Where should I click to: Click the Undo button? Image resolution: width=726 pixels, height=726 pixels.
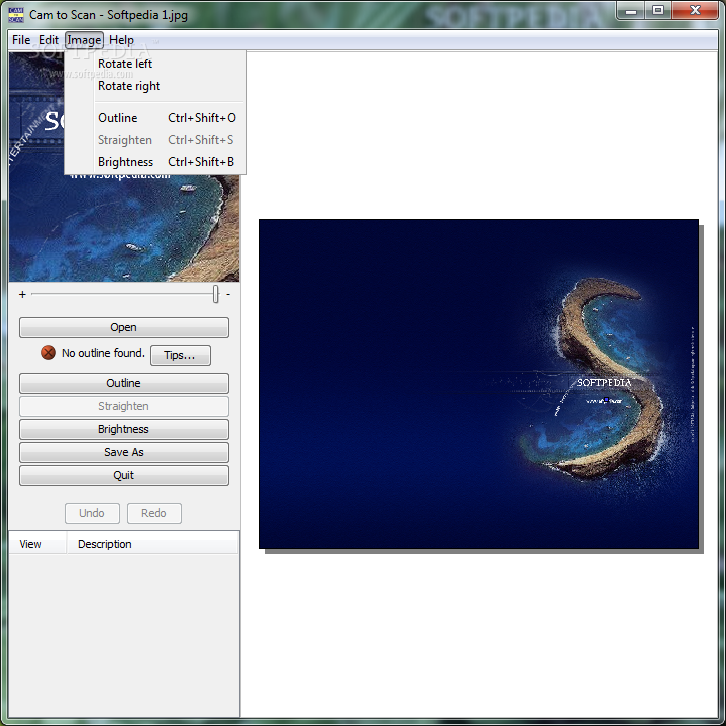click(x=92, y=513)
